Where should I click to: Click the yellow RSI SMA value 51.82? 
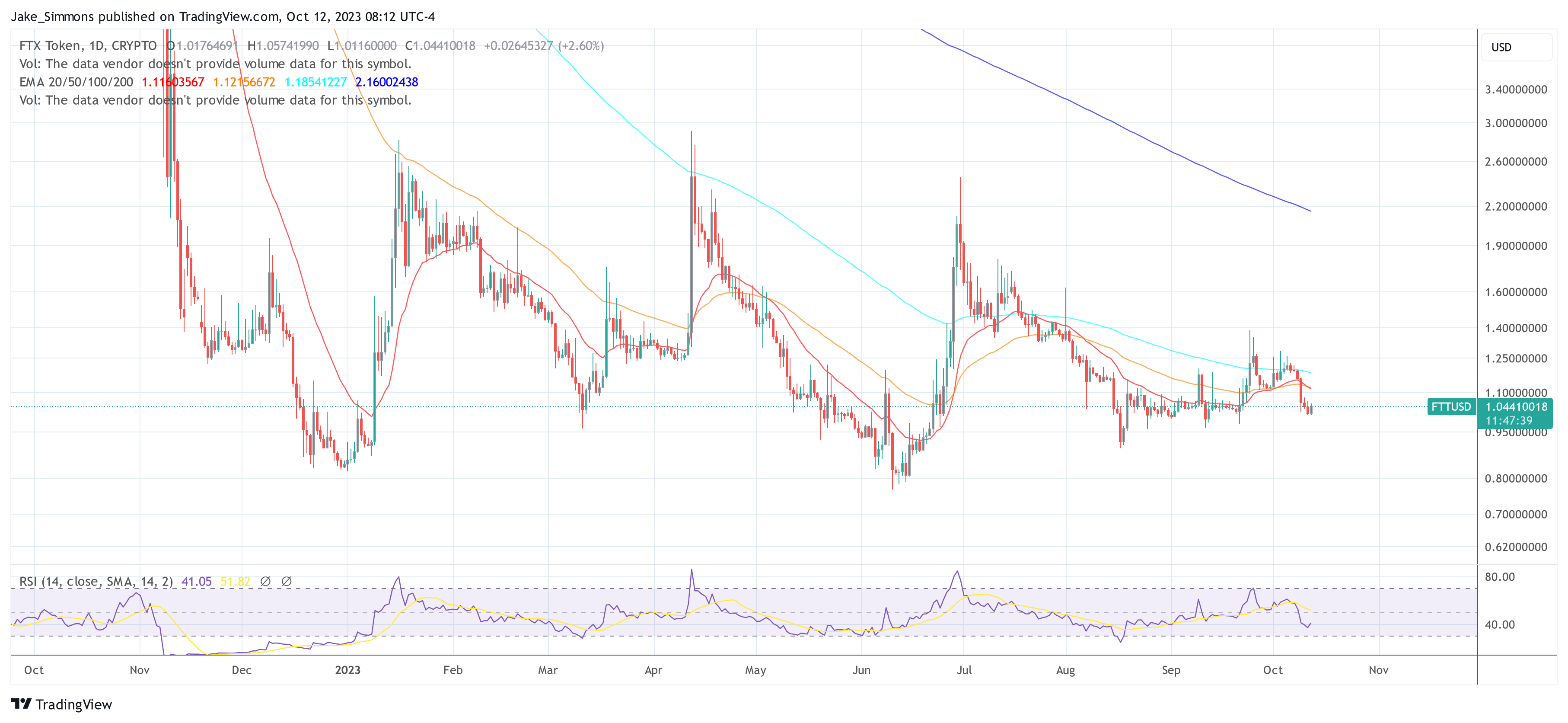(x=236, y=581)
